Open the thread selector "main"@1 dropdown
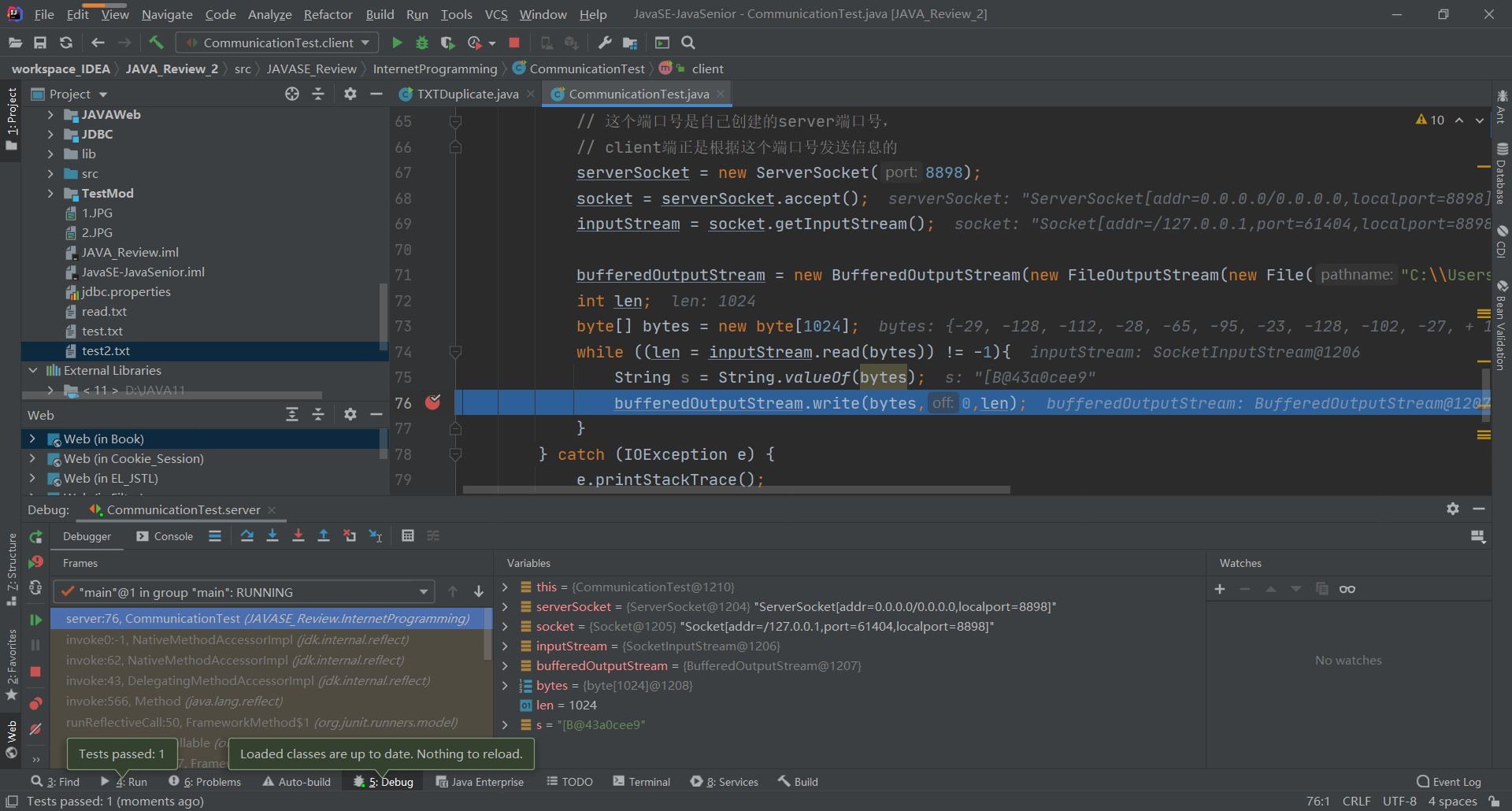Viewport: 1512px width, 811px height. [x=244, y=592]
